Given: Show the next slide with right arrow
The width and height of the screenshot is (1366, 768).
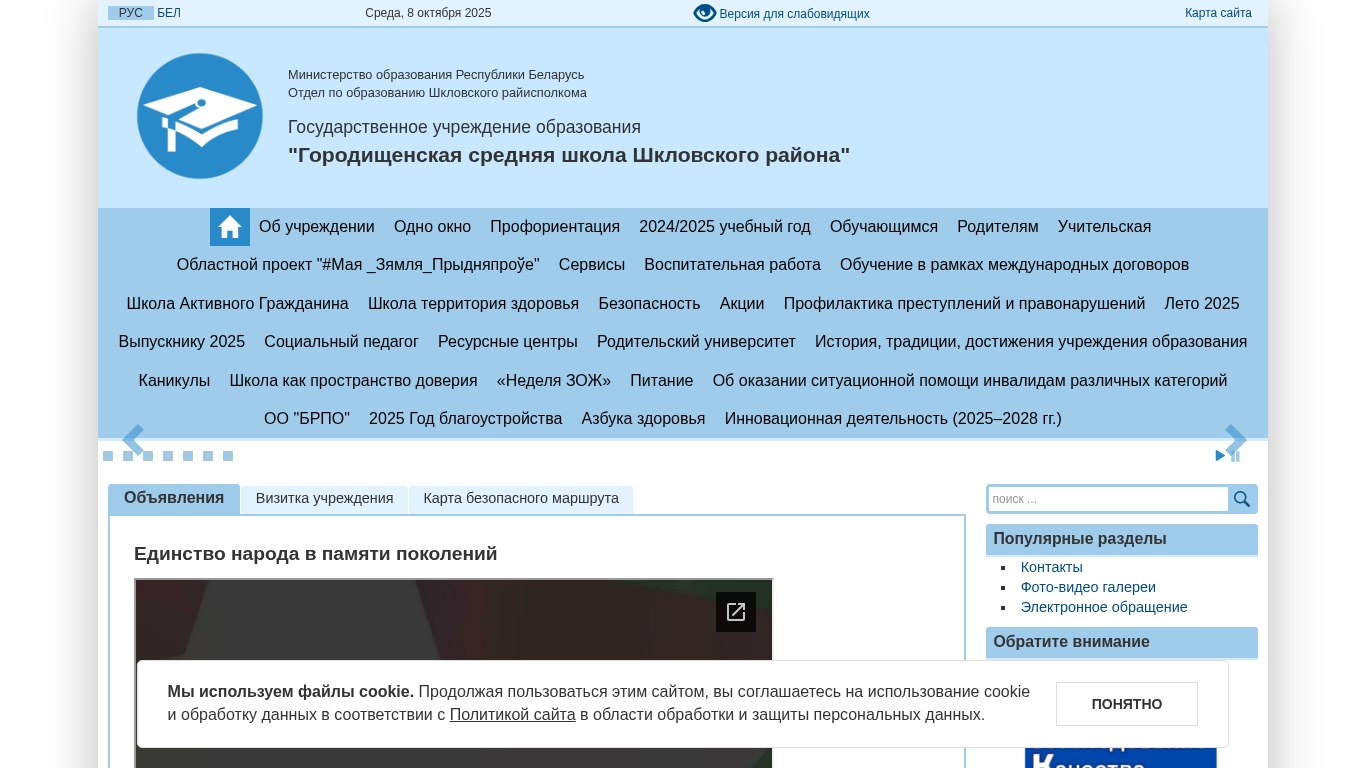Looking at the screenshot, I should click(1236, 439).
